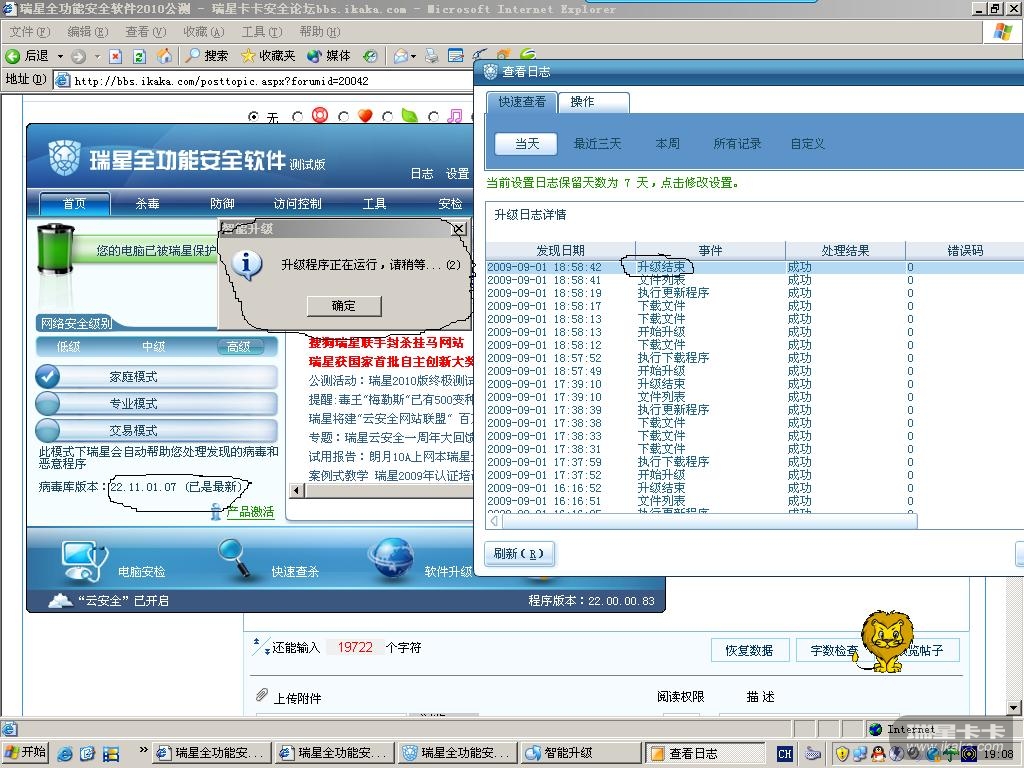
Task: Set network security level to 低级
Action: click(69, 347)
